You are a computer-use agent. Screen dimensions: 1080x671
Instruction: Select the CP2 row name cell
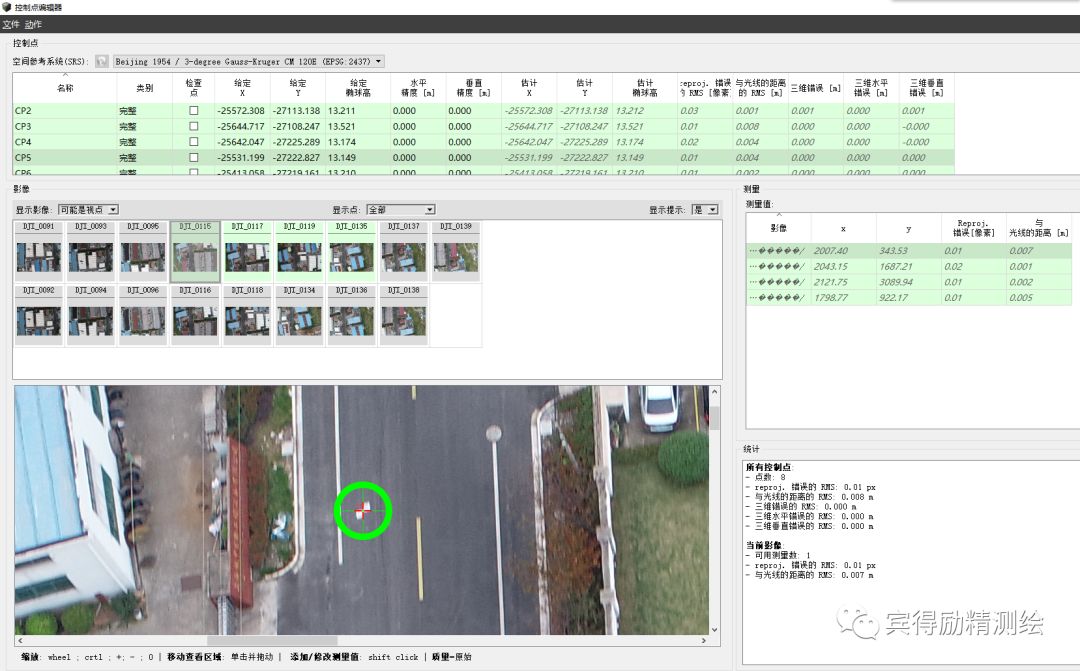(x=65, y=110)
